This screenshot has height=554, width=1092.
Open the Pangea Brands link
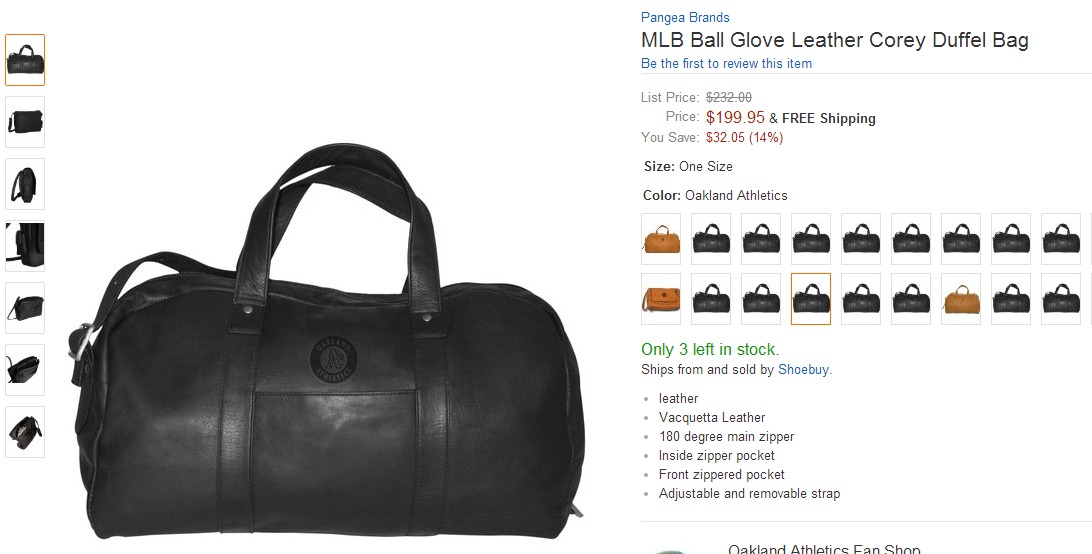point(685,17)
